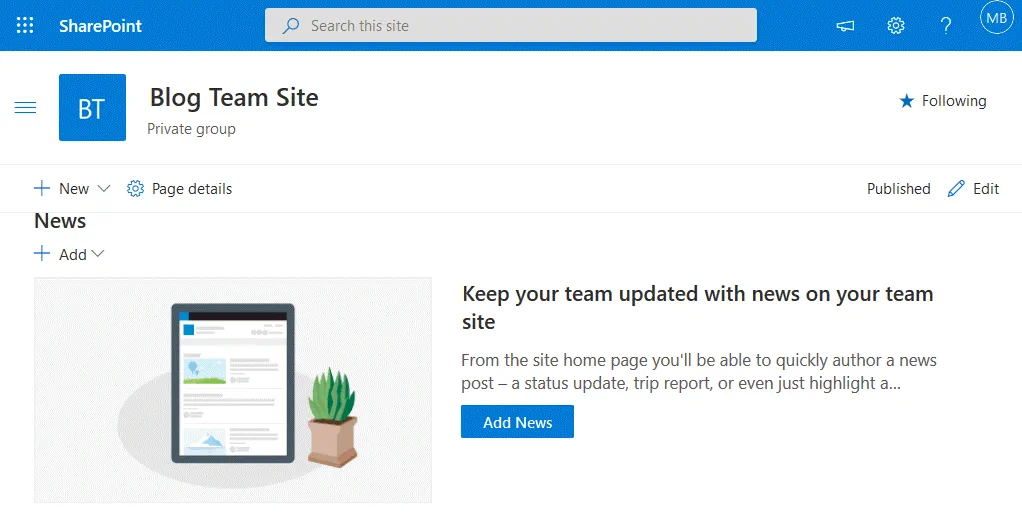
Task: Open the help question mark icon
Action: [946, 25]
